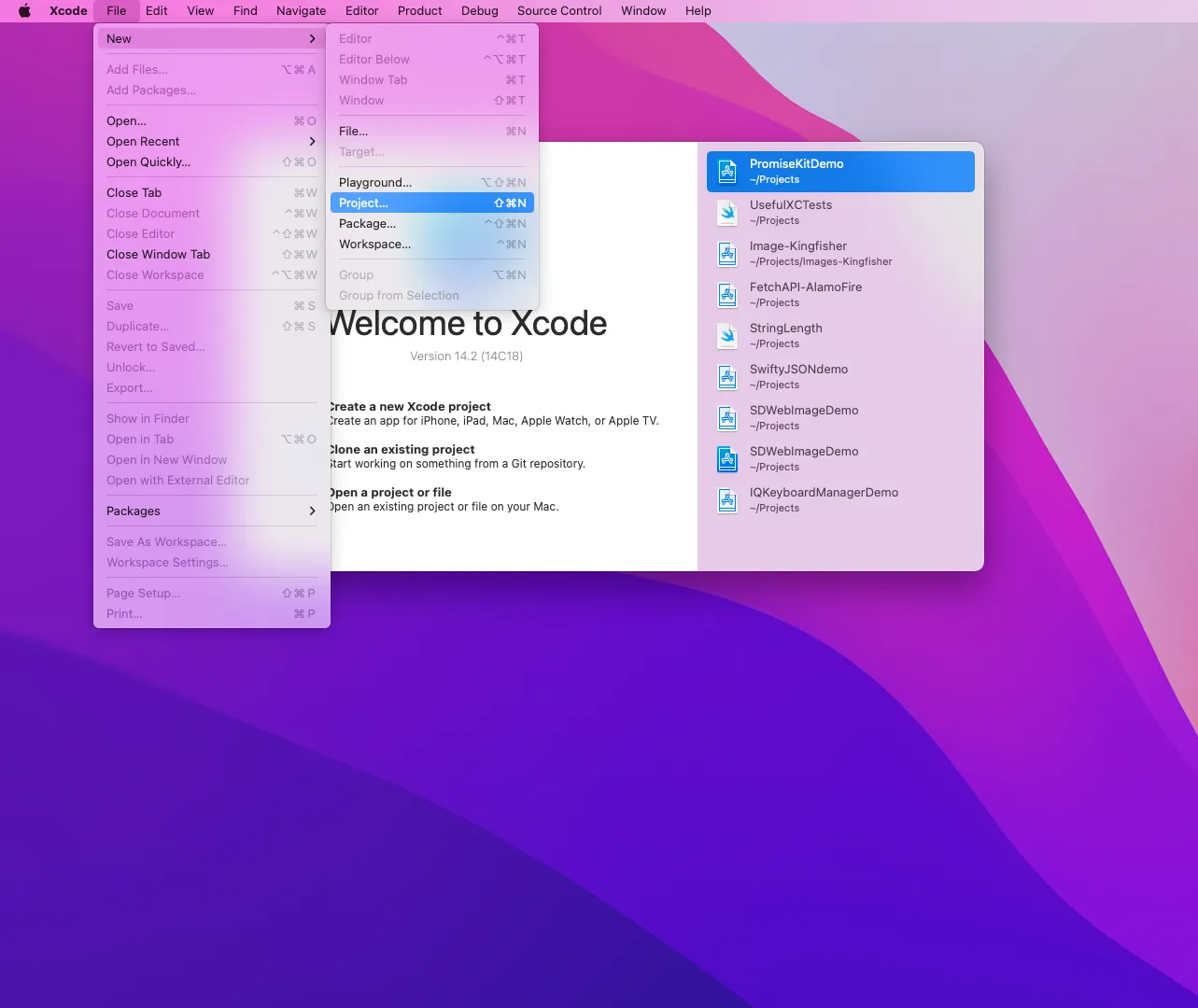
Task: Open the Window menu in menu bar
Action: click(643, 11)
